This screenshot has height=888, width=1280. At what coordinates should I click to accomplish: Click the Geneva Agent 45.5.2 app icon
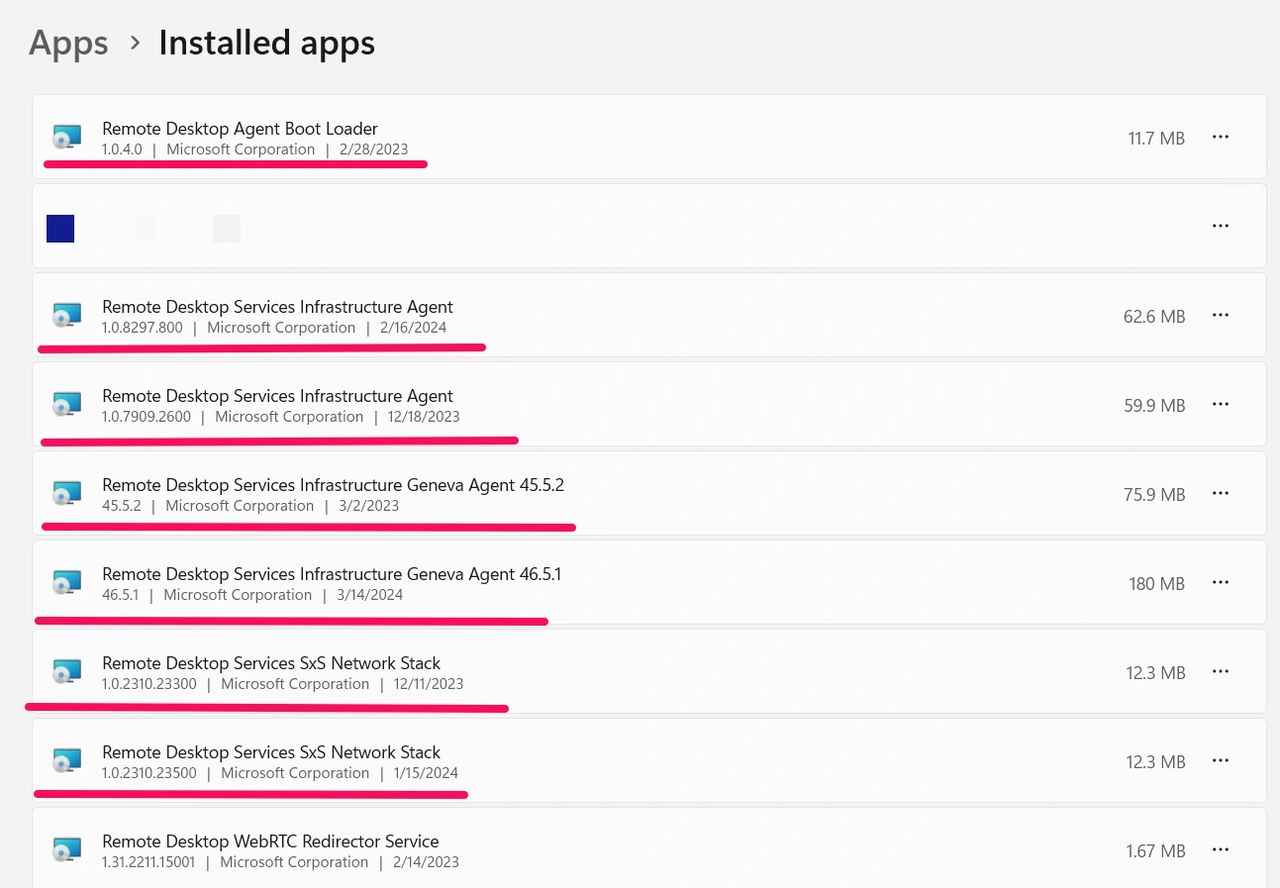66,494
